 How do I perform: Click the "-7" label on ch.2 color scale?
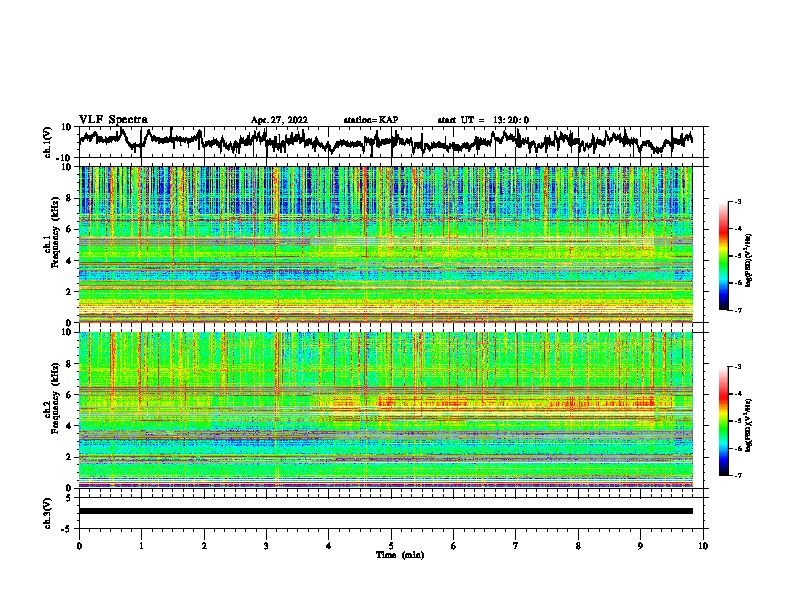tap(737, 476)
